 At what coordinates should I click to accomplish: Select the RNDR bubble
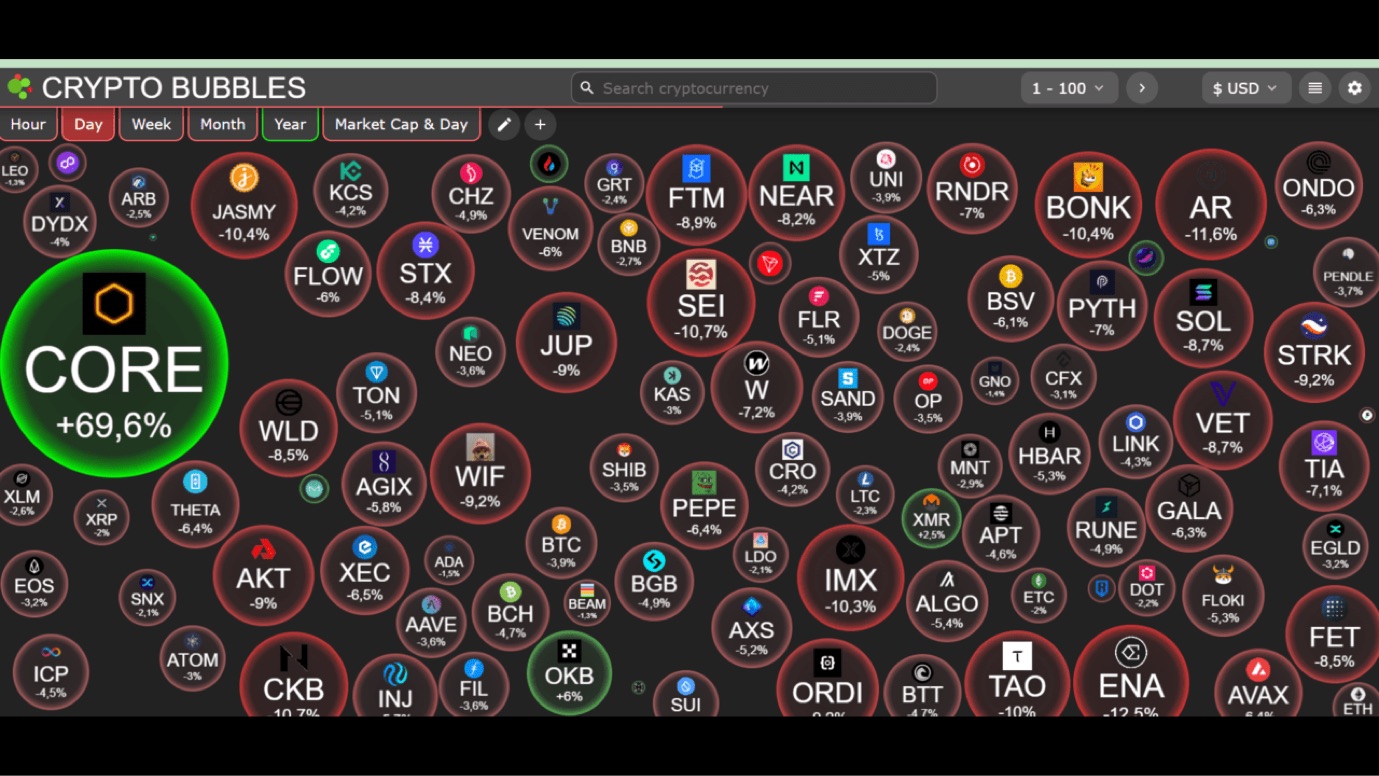coord(972,189)
